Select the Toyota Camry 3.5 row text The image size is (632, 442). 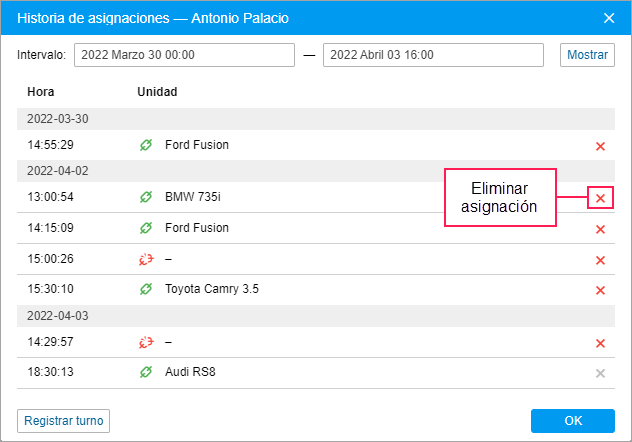pyautogui.click(x=212, y=289)
